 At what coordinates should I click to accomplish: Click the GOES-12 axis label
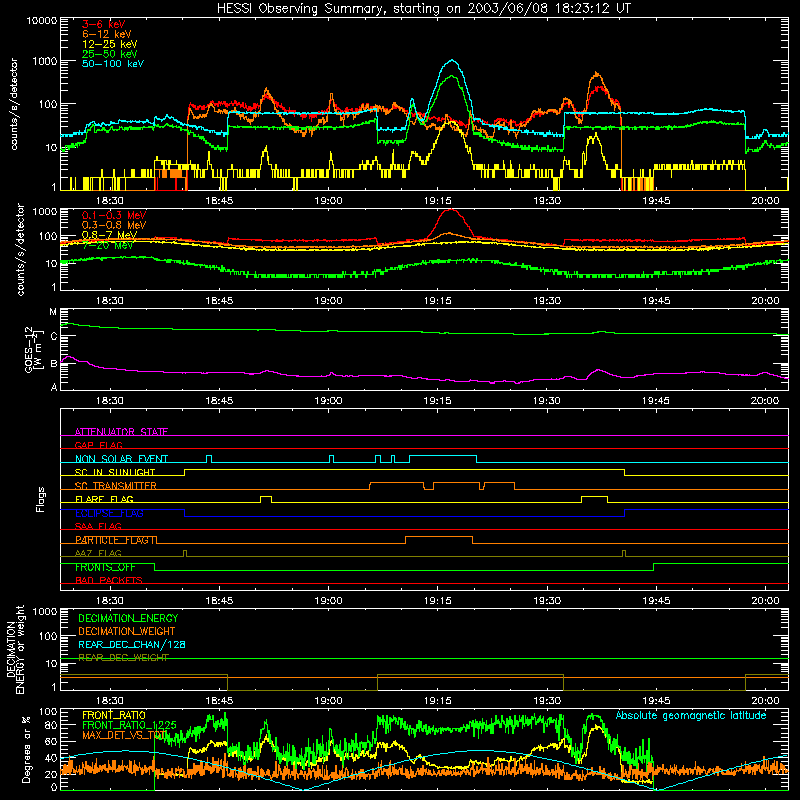tap(29, 349)
